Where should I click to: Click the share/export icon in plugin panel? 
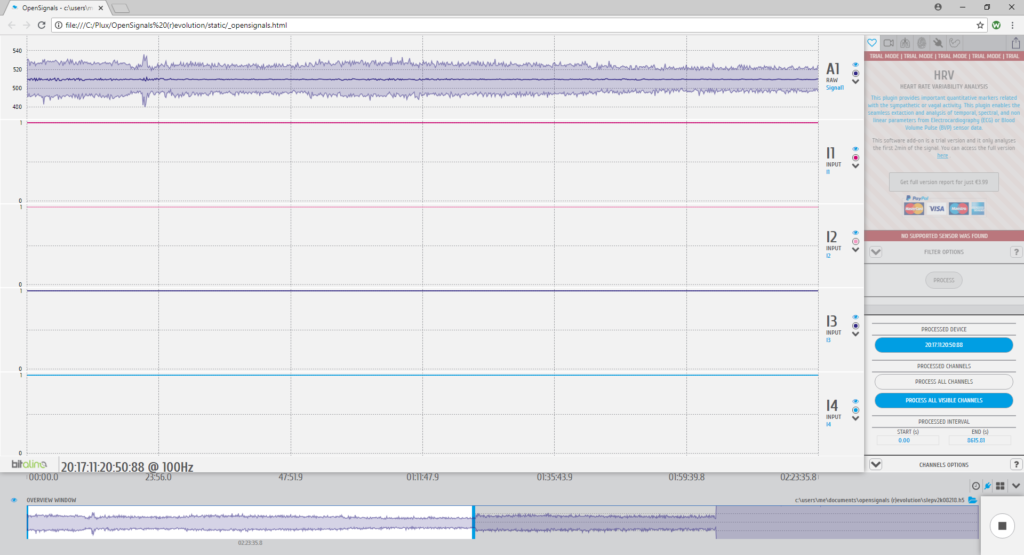pos(1016,43)
